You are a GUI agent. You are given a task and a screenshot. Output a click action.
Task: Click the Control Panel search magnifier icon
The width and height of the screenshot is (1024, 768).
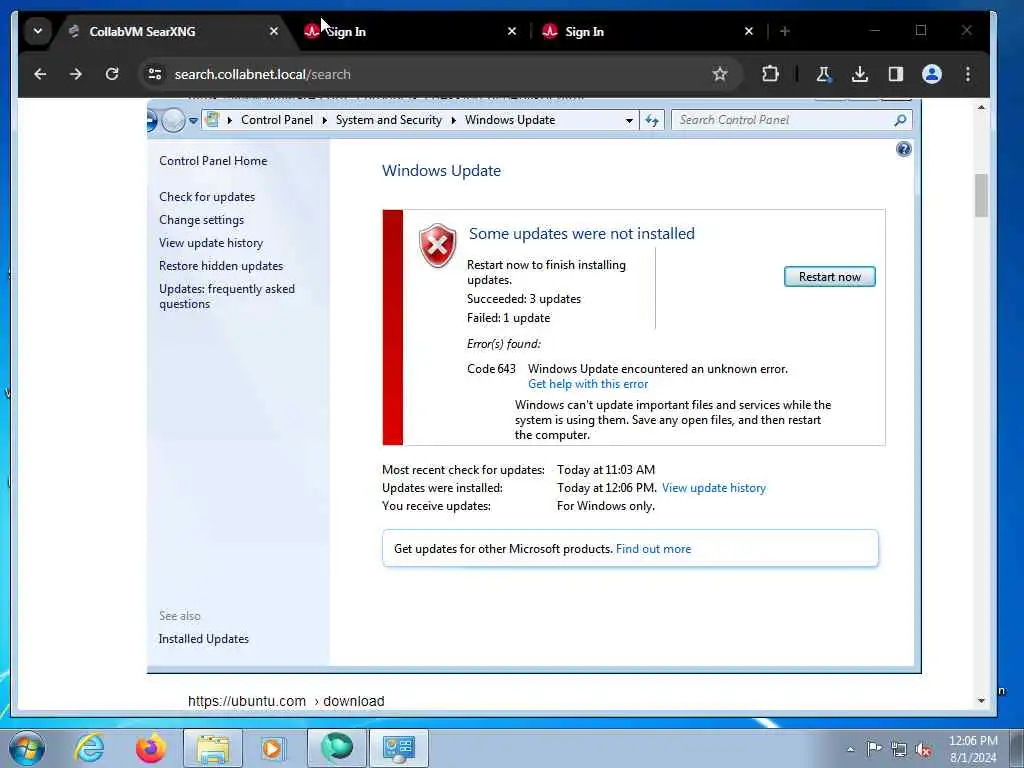(x=901, y=120)
